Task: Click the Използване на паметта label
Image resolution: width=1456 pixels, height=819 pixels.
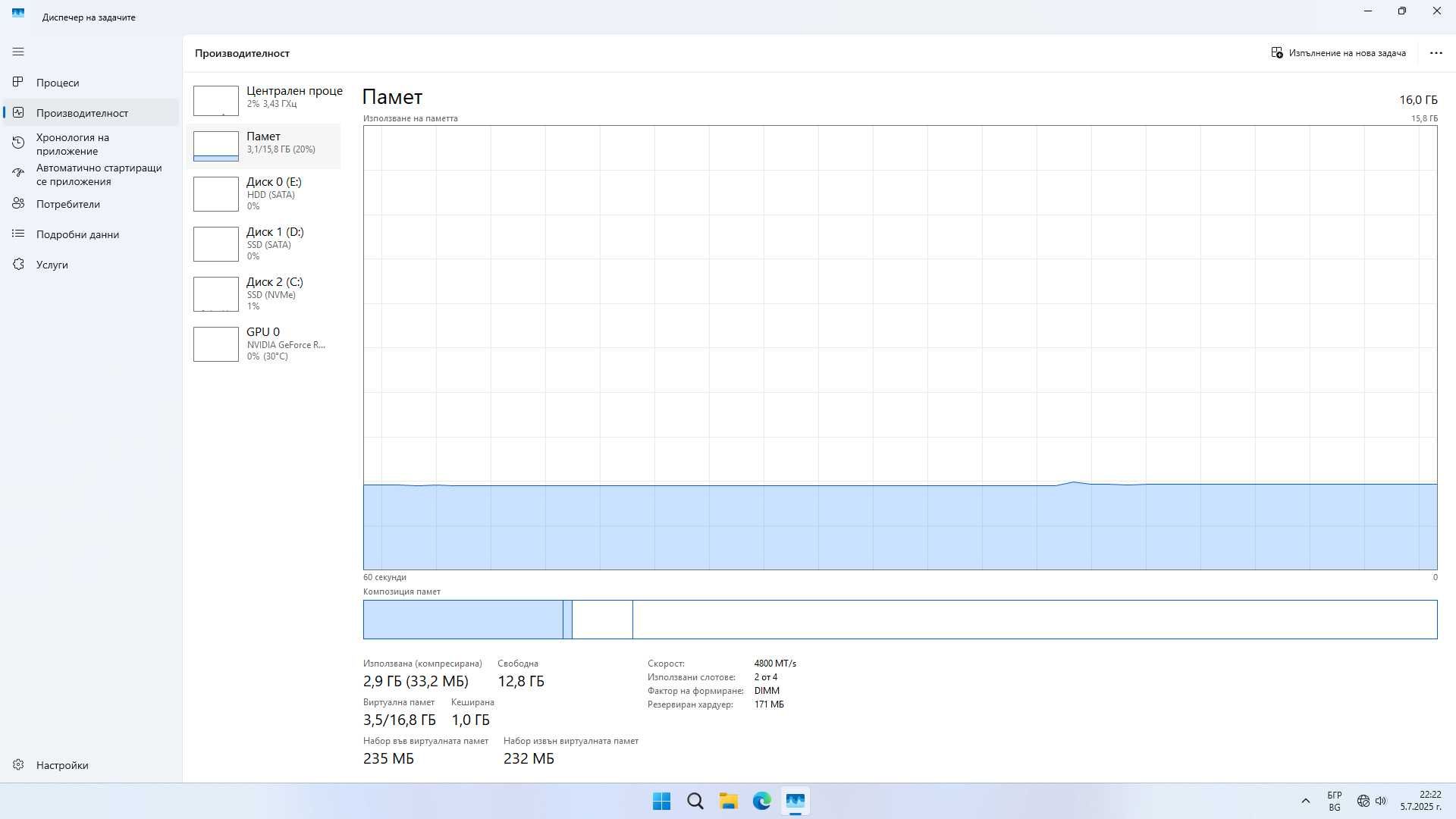Action: coord(410,118)
